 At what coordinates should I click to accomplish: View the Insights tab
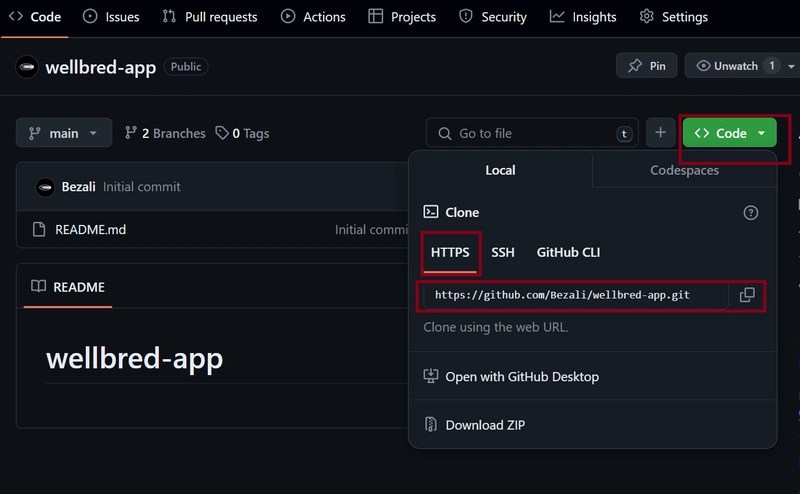click(x=583, y=17)
